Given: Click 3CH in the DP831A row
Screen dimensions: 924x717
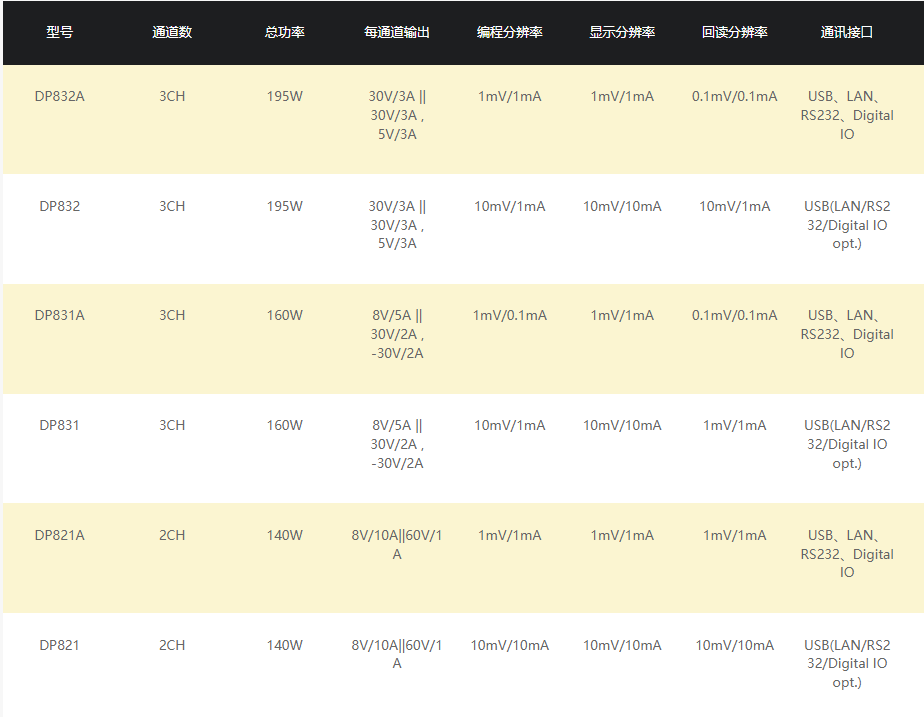Looking at the screenshot, I should (172, 315).
